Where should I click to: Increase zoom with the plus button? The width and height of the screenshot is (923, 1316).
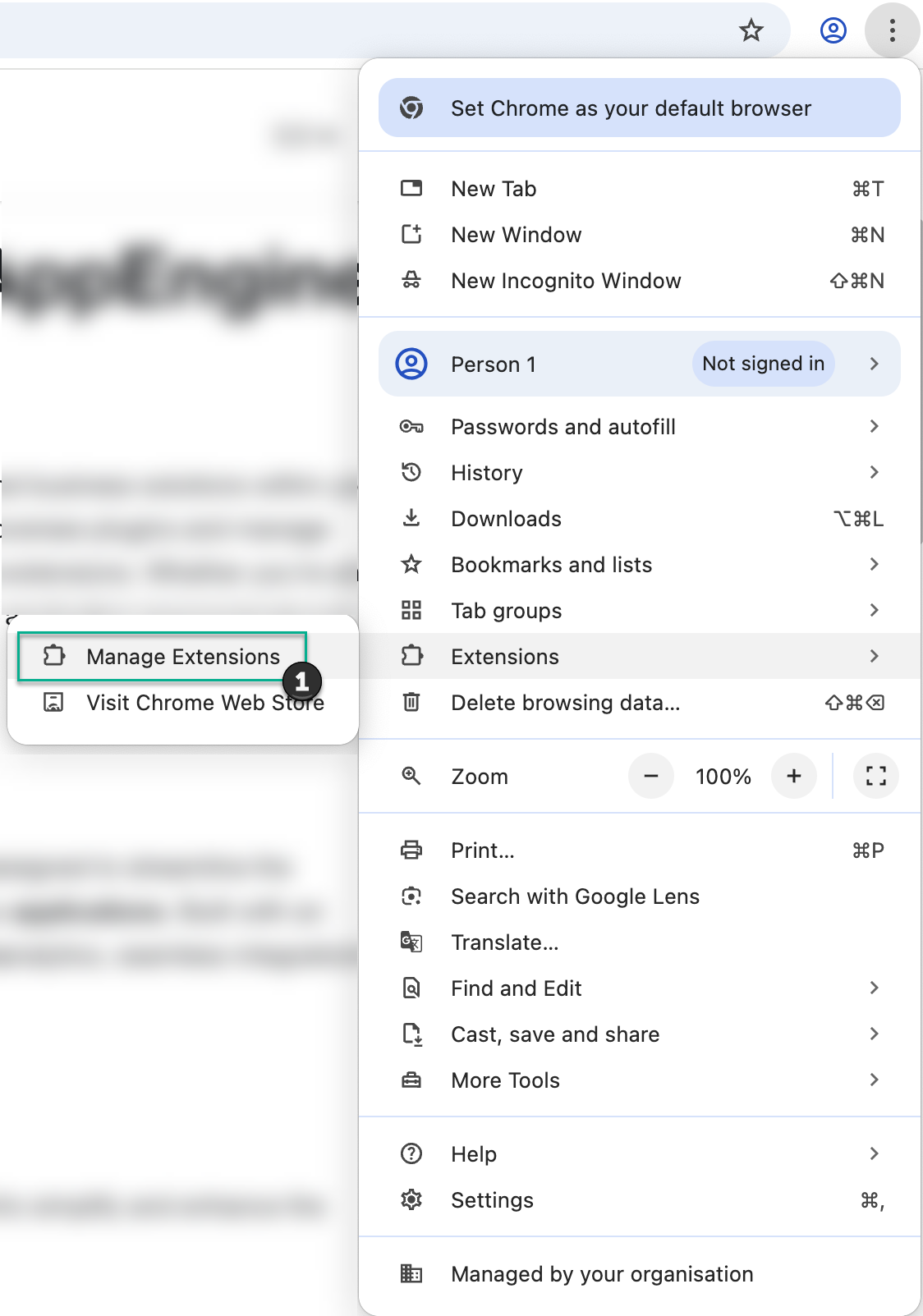pyautogui.click(x=793, y=776)
